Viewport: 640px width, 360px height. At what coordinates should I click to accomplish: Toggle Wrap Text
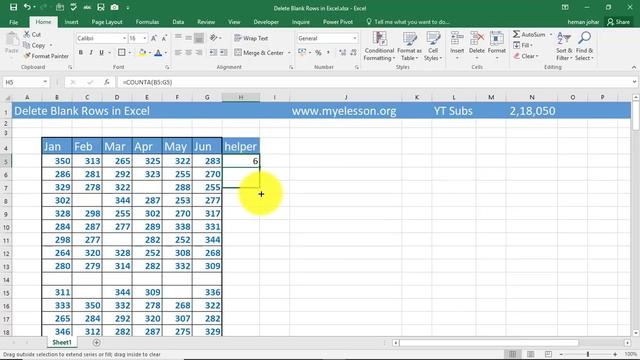(251, 38)
